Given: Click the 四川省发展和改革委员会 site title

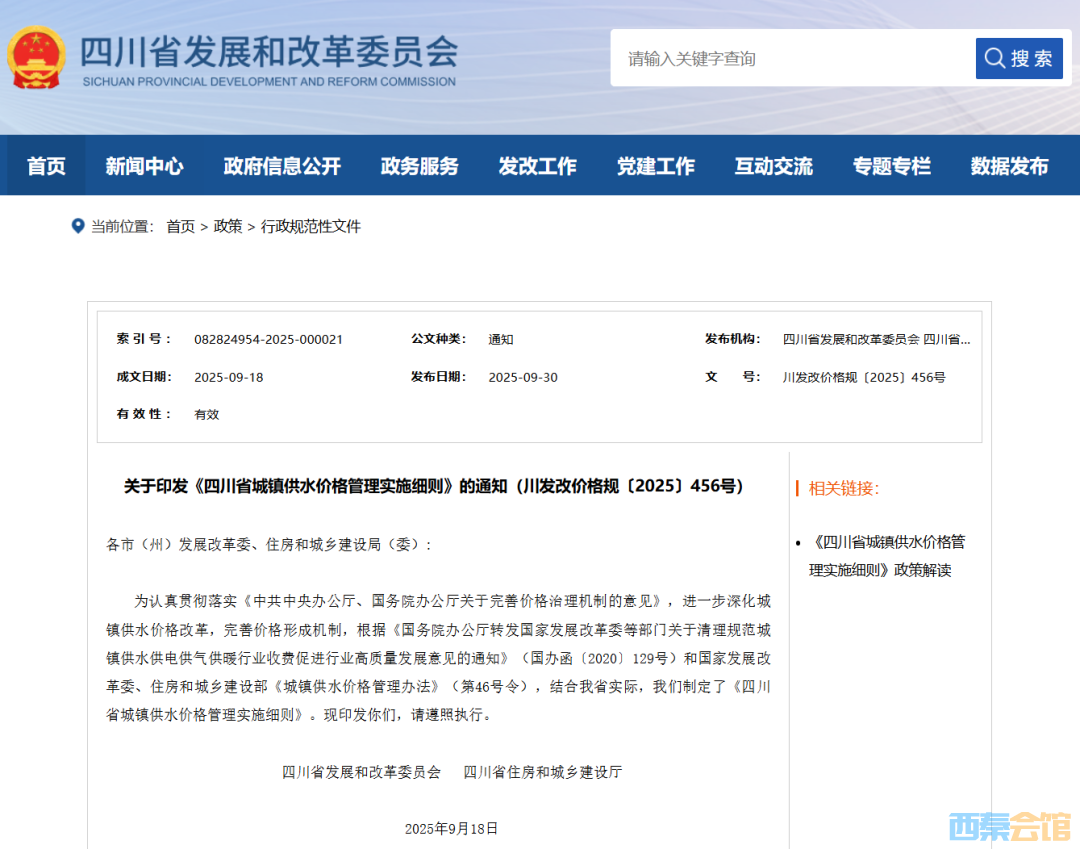Looking at the screenshot, I should pyautogui.click(x=268, y=50).
